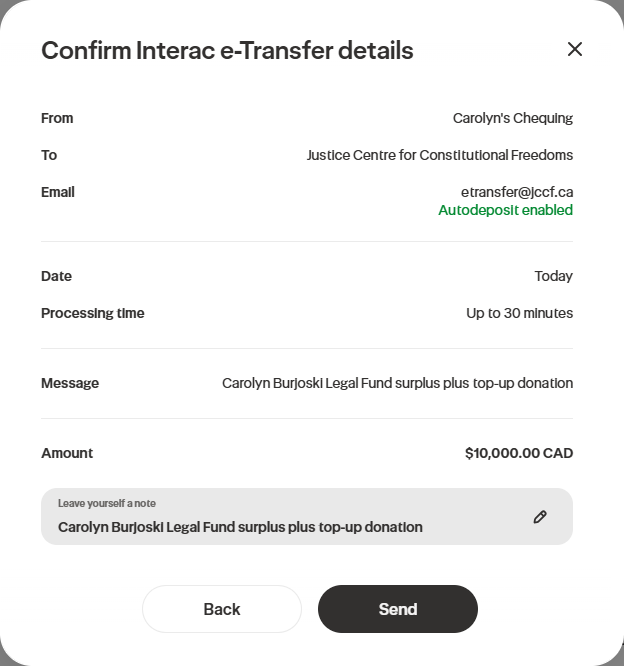Click the Date row label
Viewport: 624px width, 666px height.
pyautogui.click(x=56, y=276)
